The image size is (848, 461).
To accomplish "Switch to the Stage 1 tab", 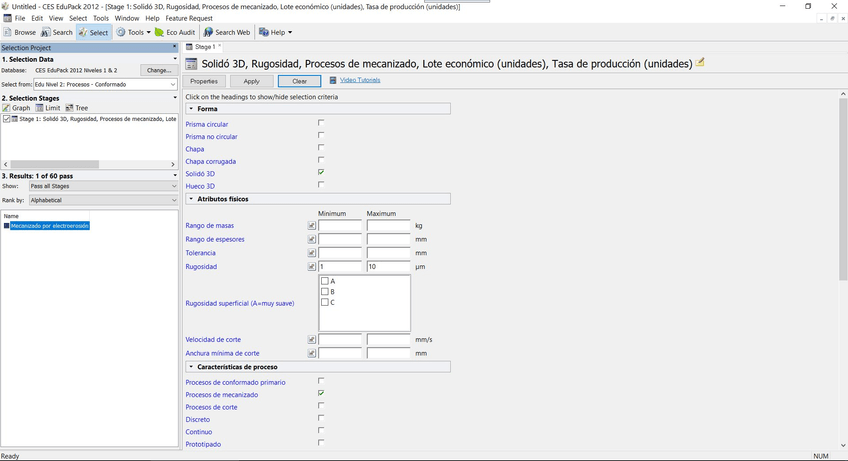I will (x=204, y=47).
